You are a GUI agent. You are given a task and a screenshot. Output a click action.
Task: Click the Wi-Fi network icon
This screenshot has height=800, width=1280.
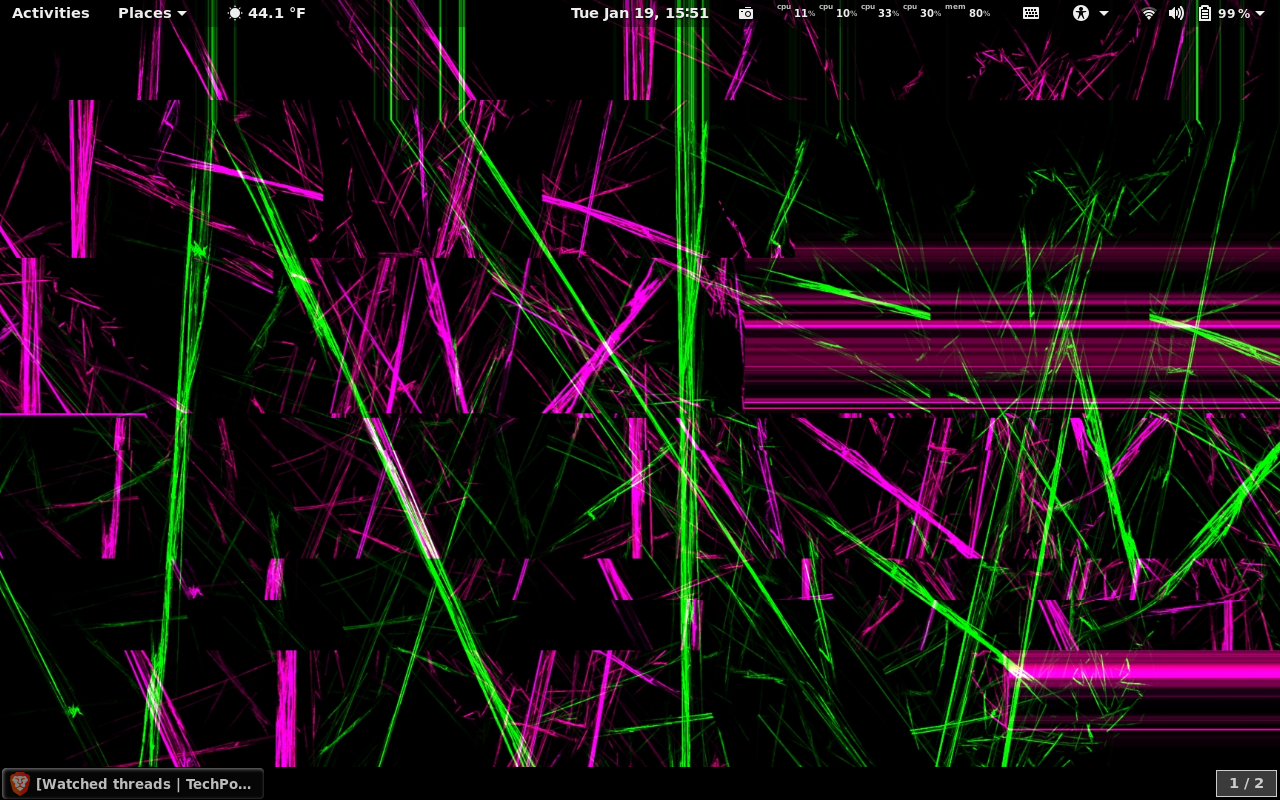click(x=1149, y=13)
